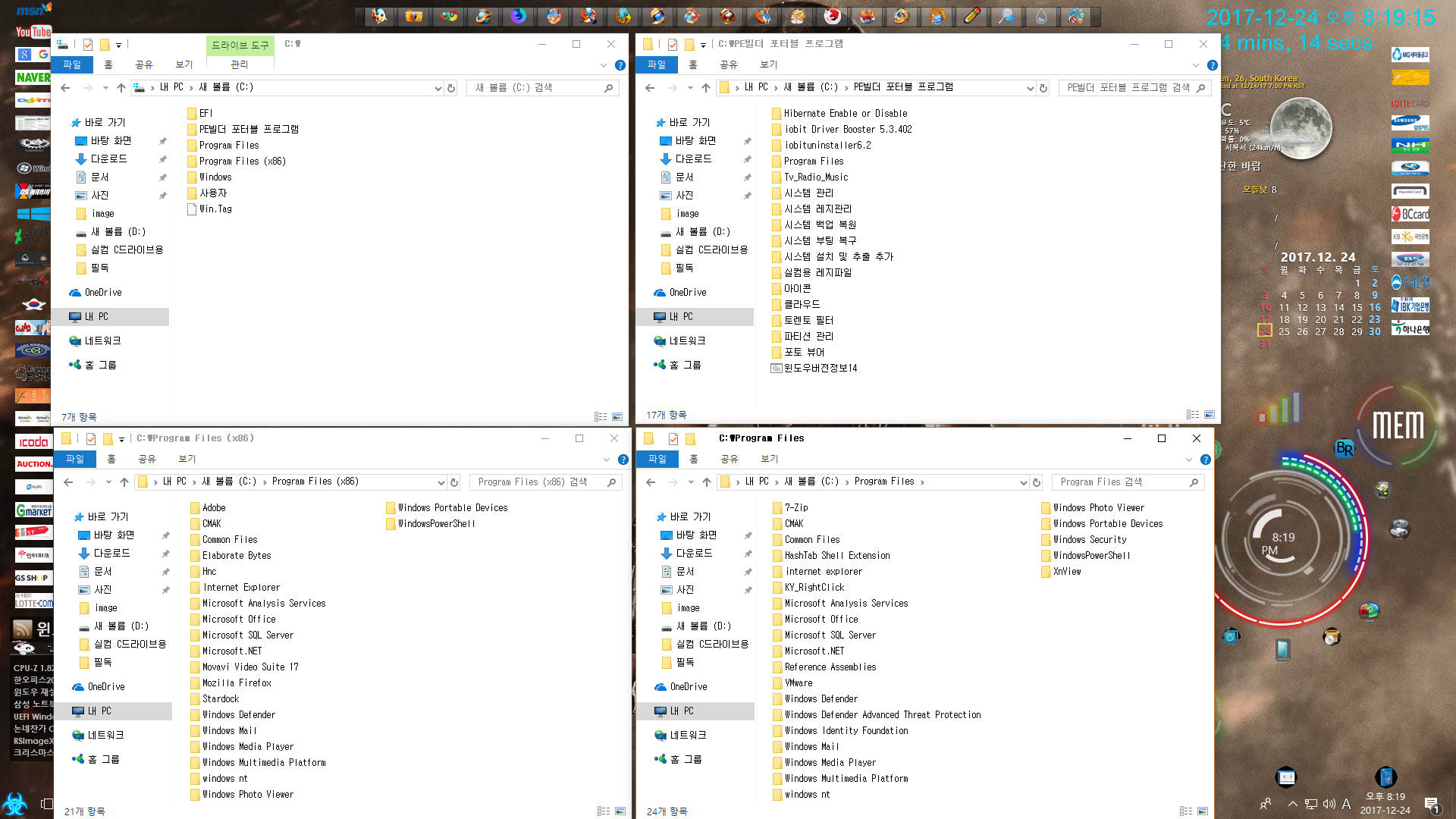Select 홈 그룹 in the Program Files navigation pane
The height and width of the screenshot is (819, 1456).
(686, 760)
